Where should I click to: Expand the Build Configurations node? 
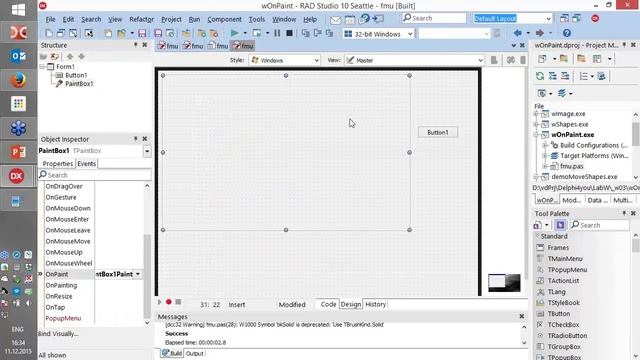click(545, 145)
